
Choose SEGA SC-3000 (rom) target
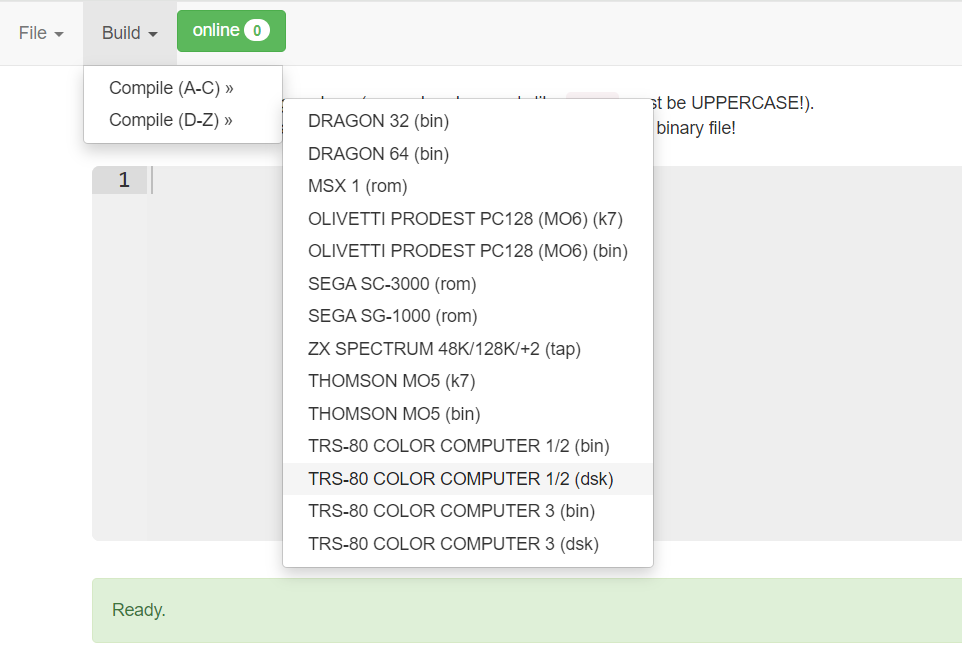392,284
